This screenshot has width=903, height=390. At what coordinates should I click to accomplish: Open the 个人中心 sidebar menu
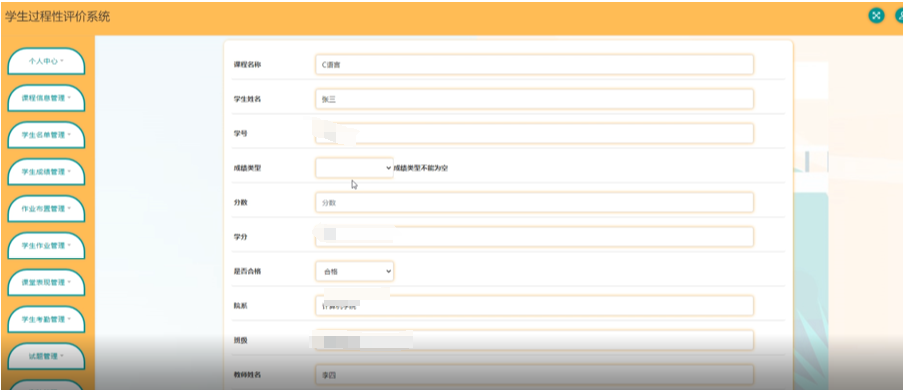click(46, 61)
